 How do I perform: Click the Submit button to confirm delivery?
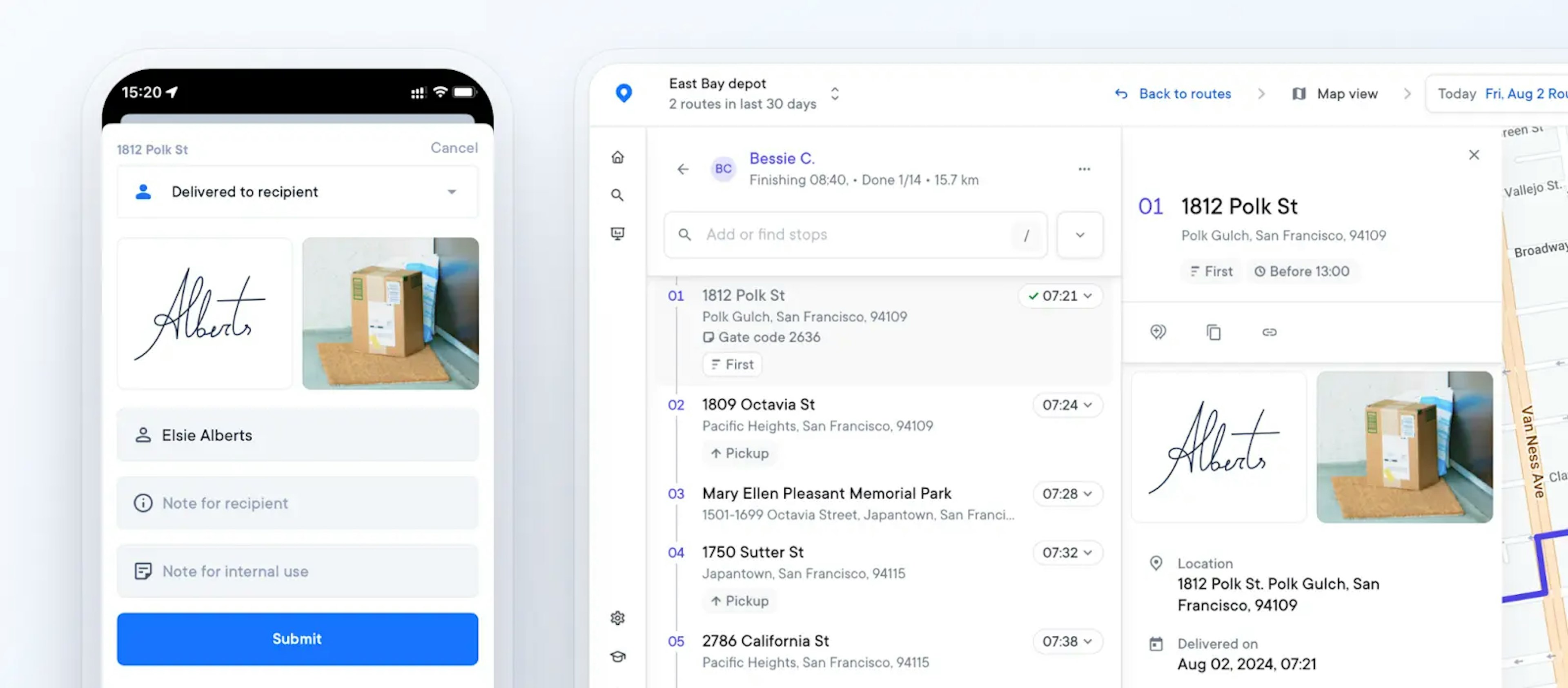296,639
